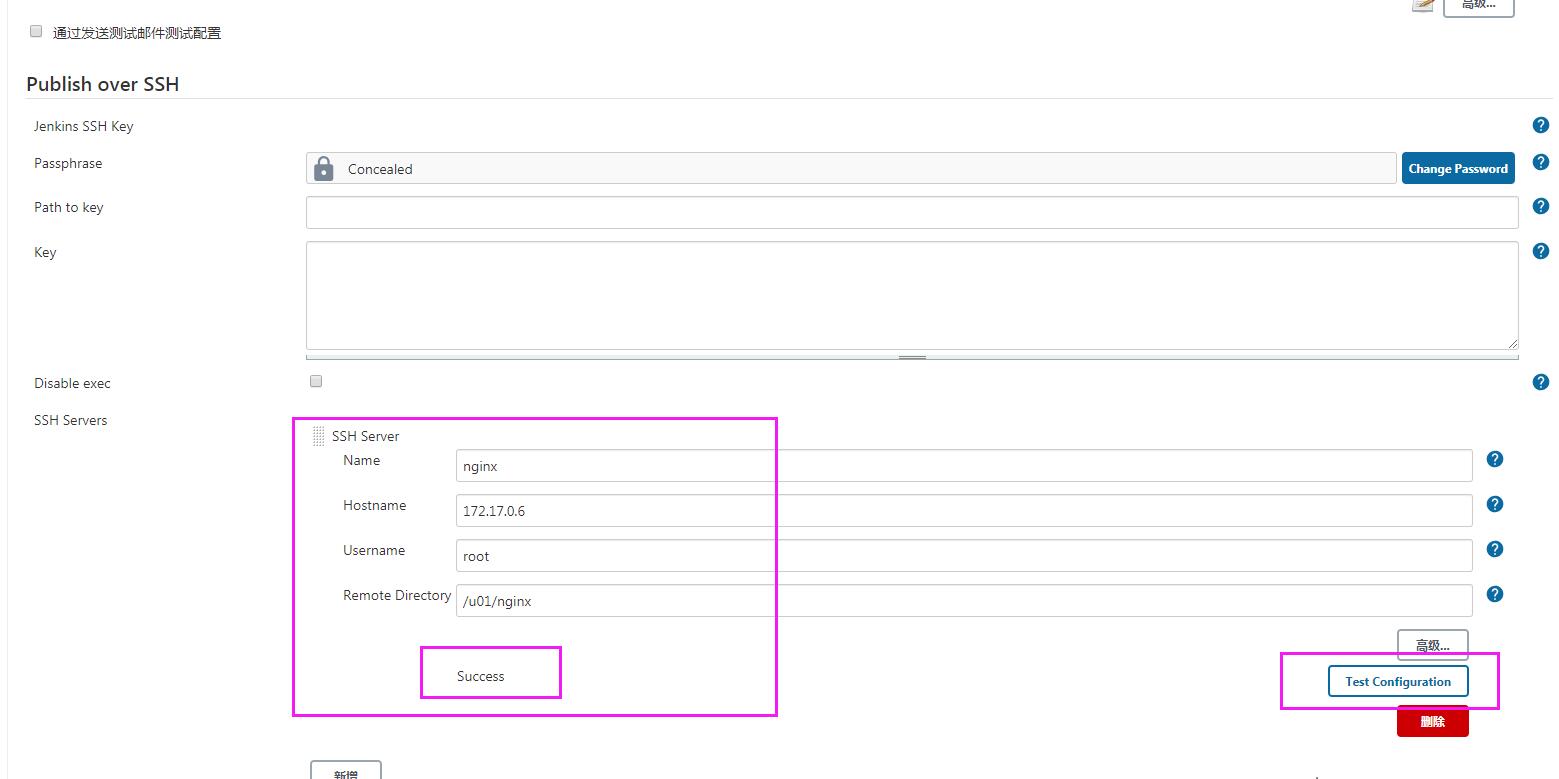
Task: Open help icon for Hostname field
Action: click(1495, 504)
